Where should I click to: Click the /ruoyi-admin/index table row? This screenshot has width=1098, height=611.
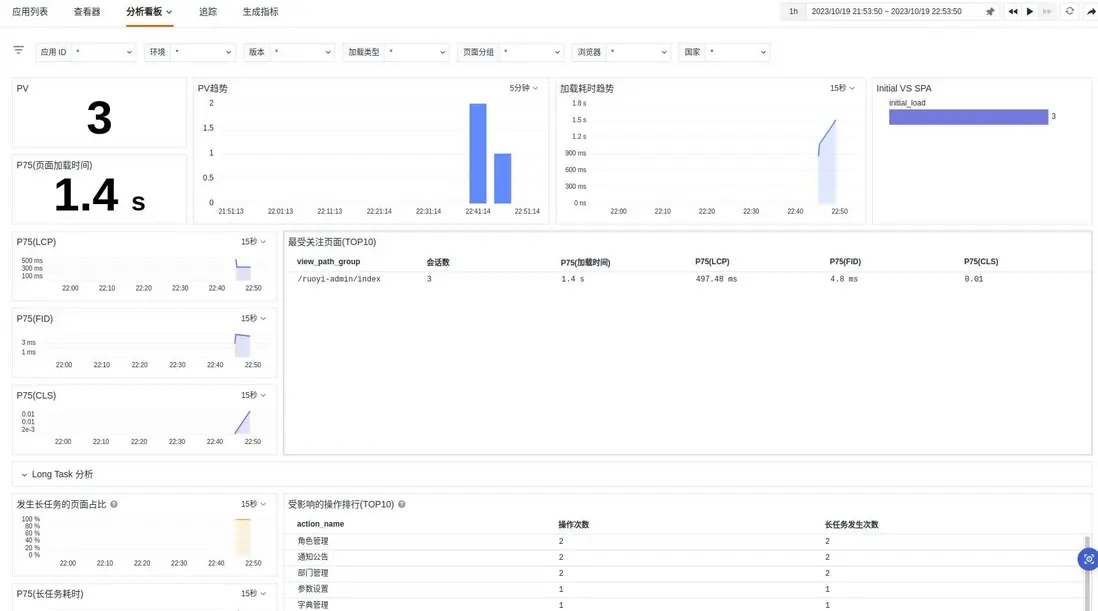coord(687,279)
